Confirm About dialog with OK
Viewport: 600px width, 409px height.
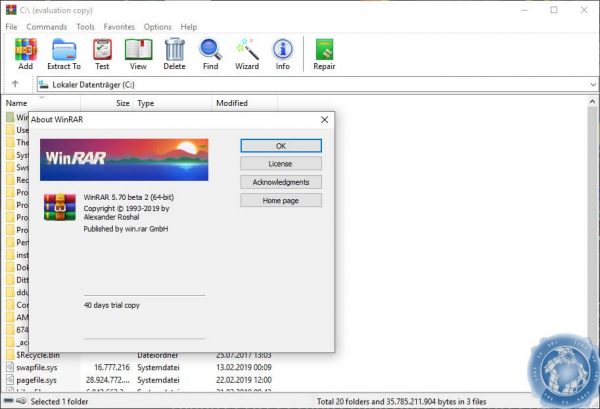click(x=281, y=146)
